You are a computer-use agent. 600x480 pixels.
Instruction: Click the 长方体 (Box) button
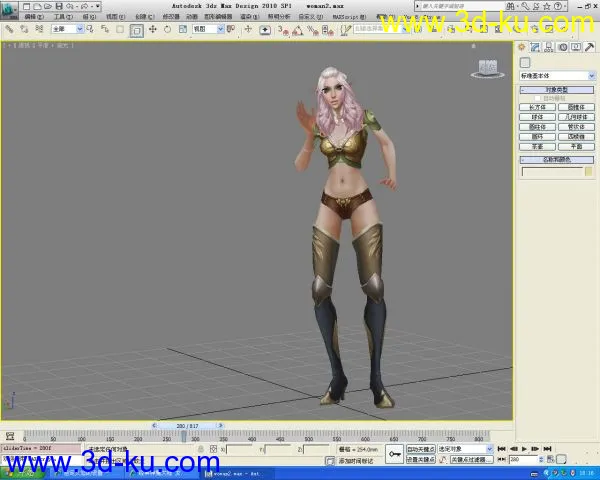tap(537, 107)
